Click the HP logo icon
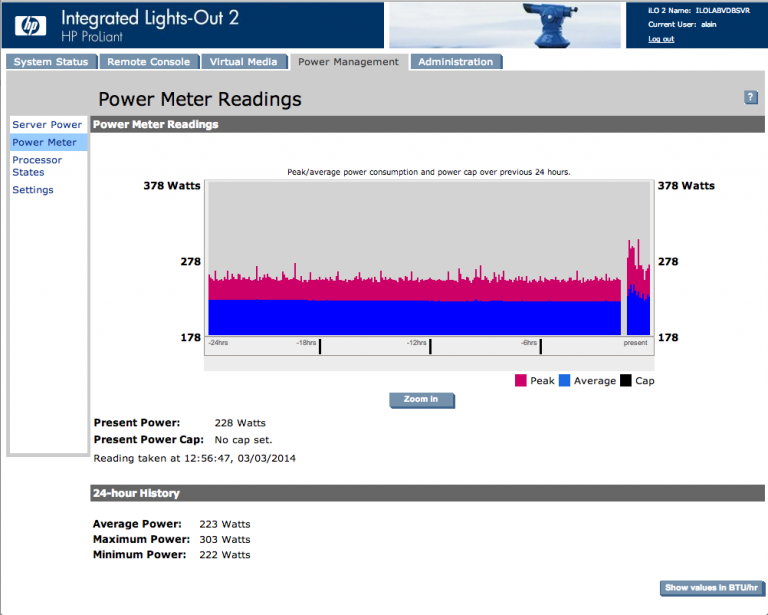 click(30, 25)
